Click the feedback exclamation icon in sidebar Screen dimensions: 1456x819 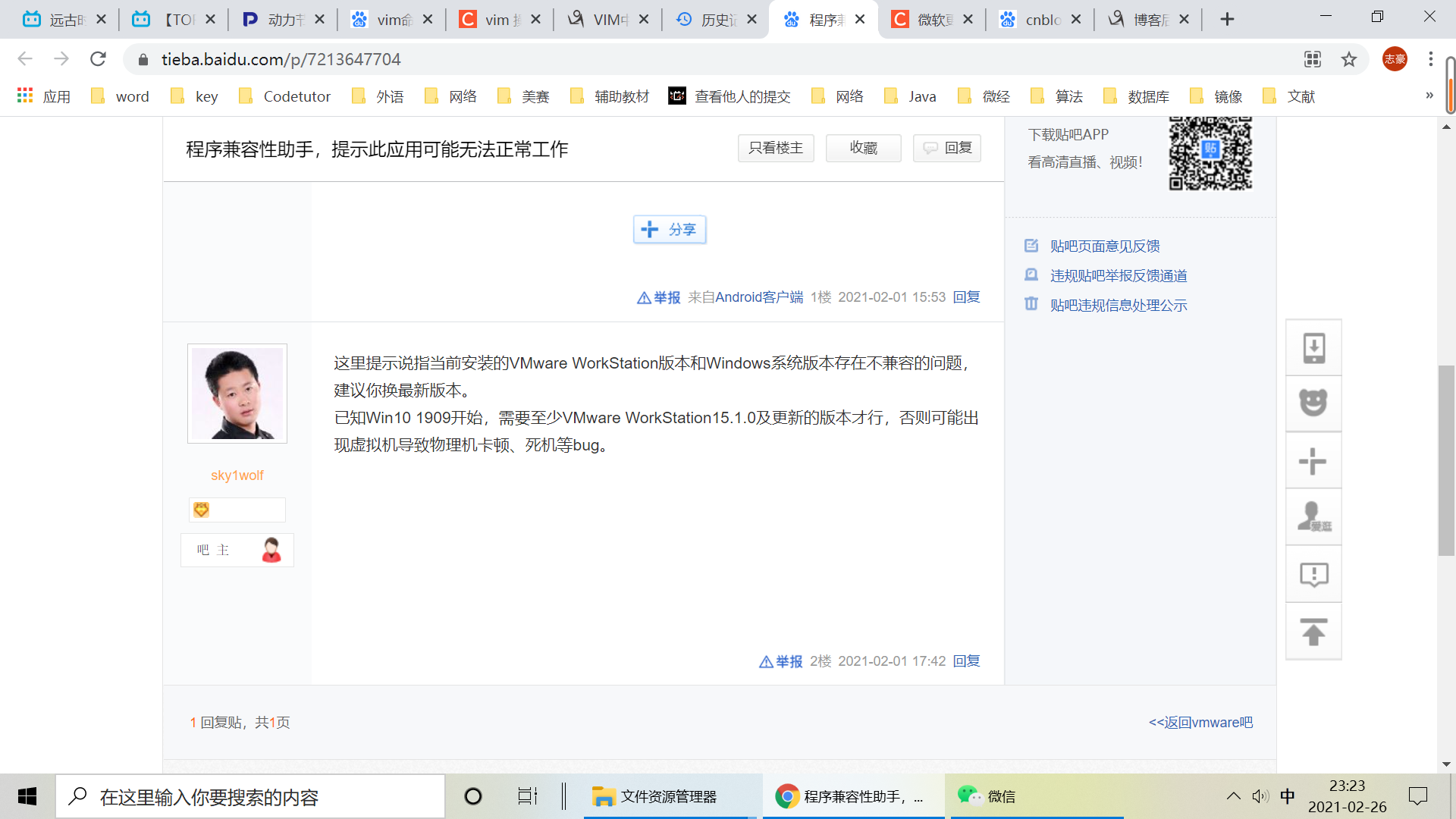tap(1313, 575)
